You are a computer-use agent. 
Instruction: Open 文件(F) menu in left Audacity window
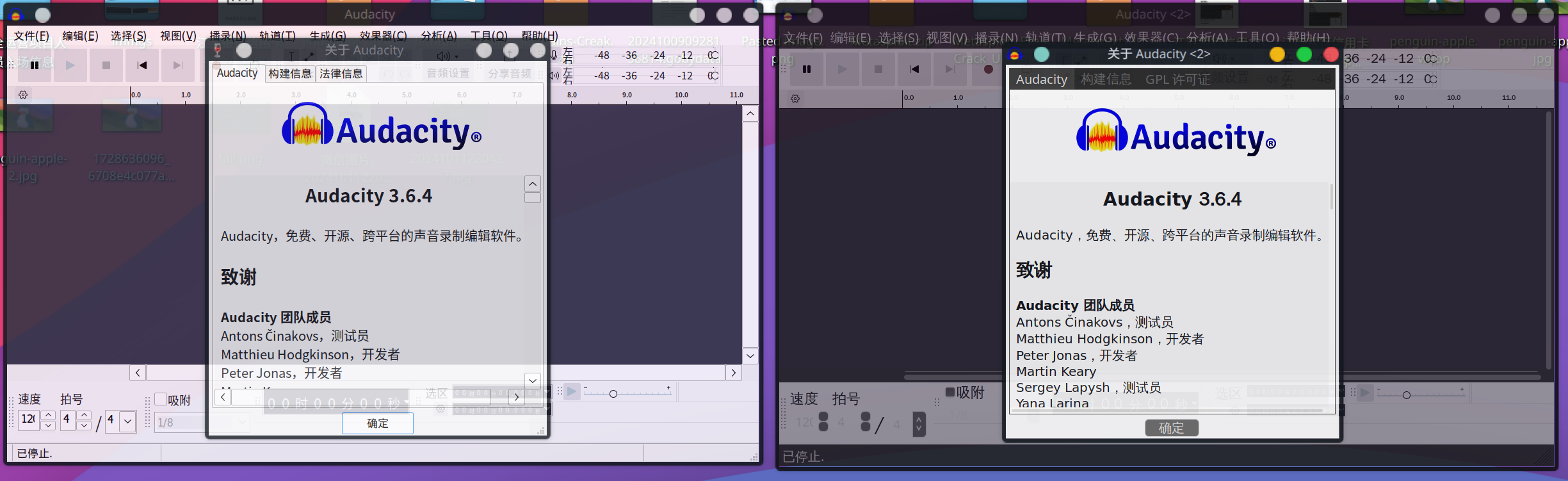(x=31, y=36)
